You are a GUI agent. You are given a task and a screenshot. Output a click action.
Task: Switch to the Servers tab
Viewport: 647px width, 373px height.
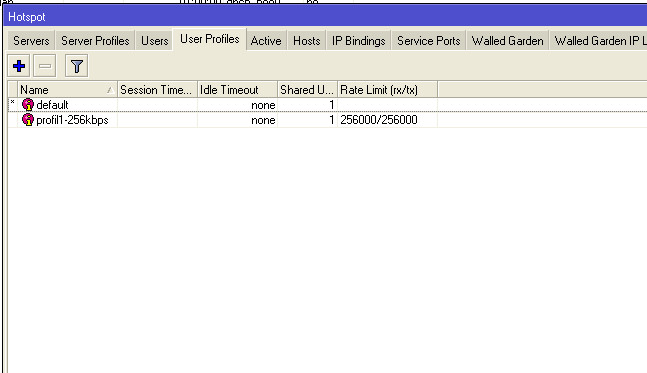pyautogui.click(x=31, y=41)
